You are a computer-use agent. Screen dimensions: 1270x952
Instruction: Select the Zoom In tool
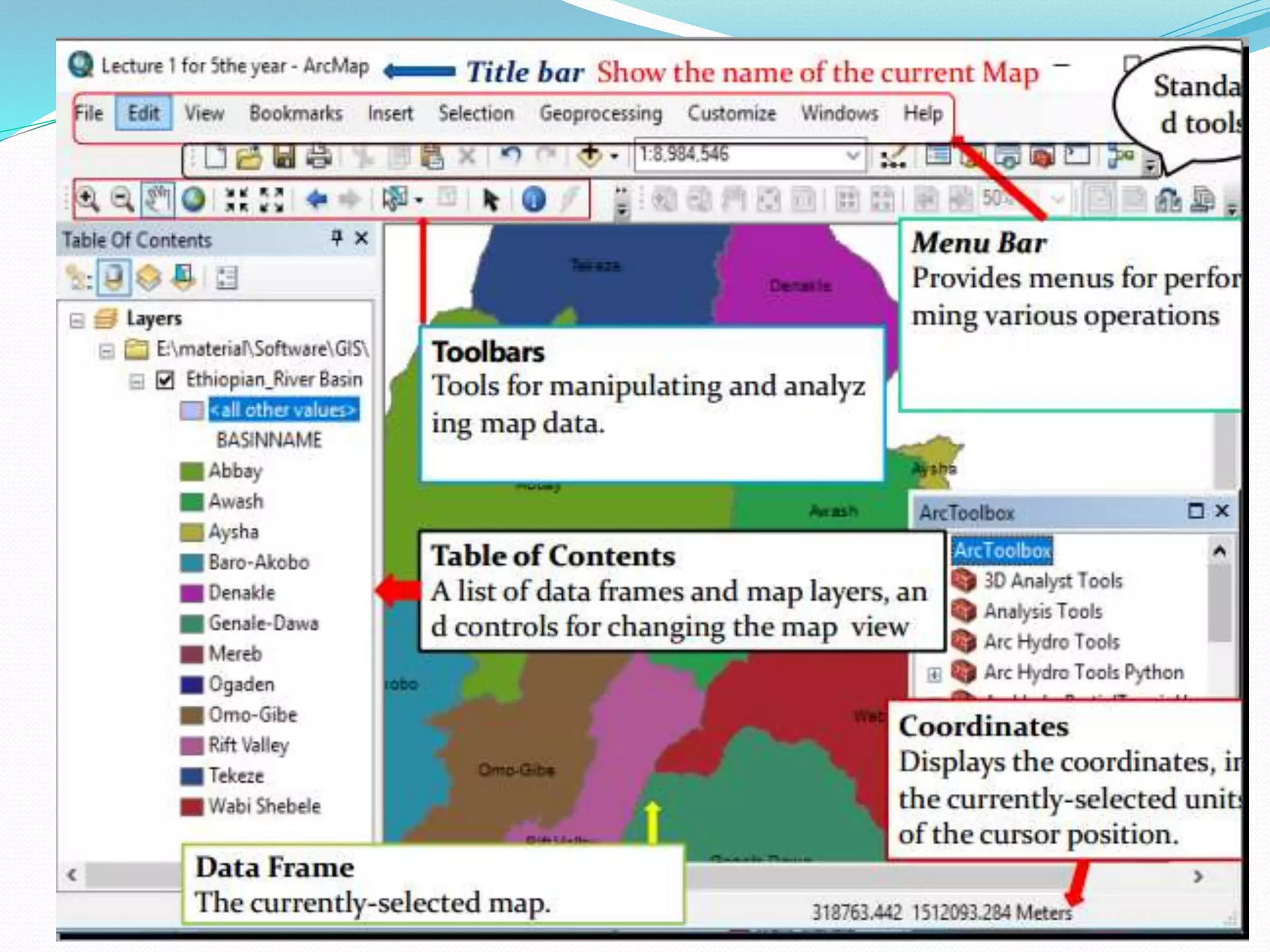point(87,200)
